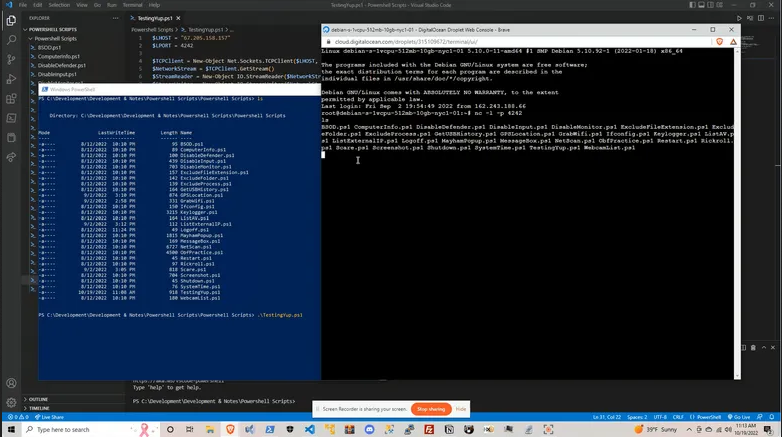Open the Windows Start menu
This screenshot has width=782, height=437.
[11, 430]
